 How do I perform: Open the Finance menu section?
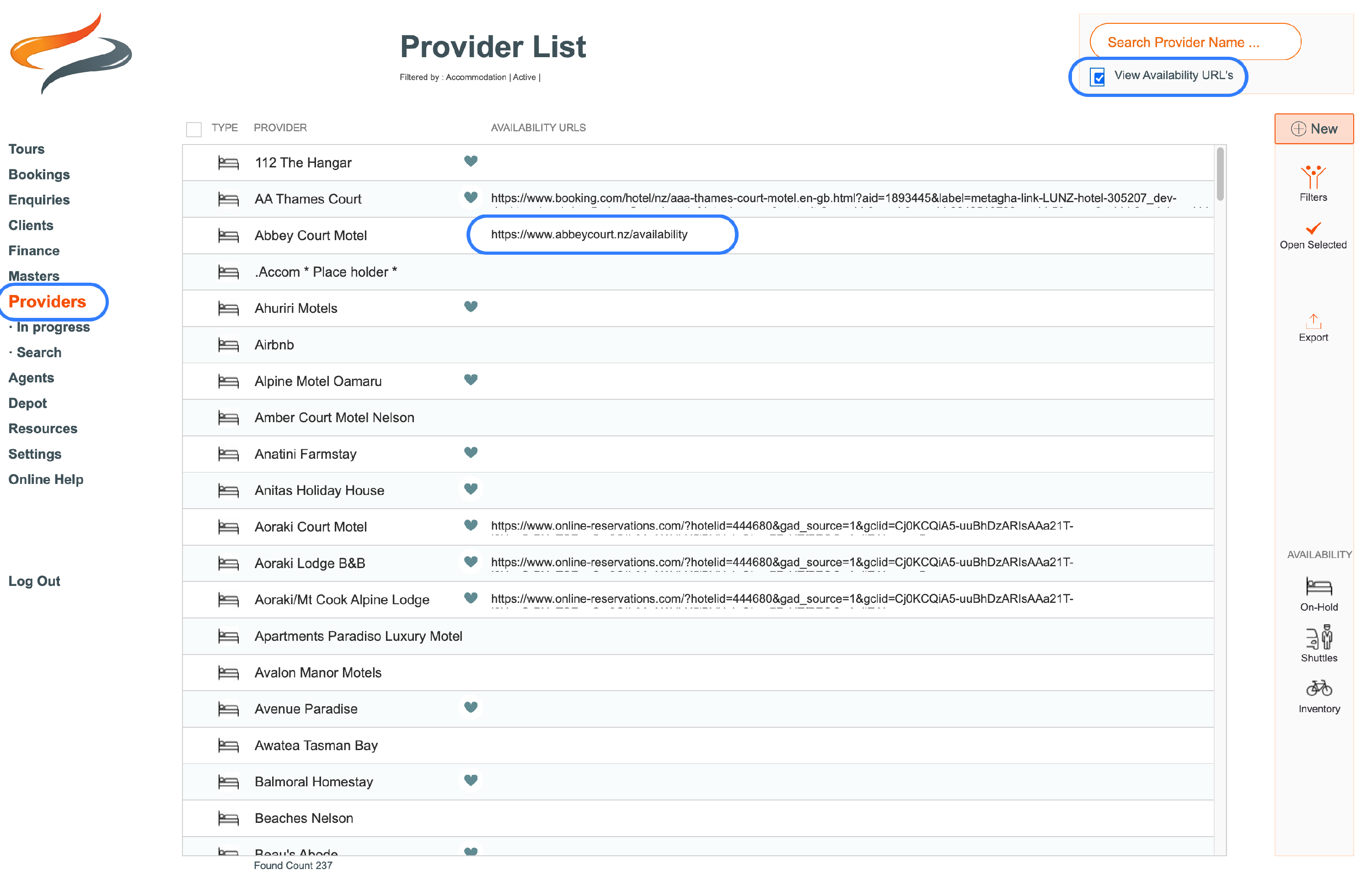coord(34,251)
